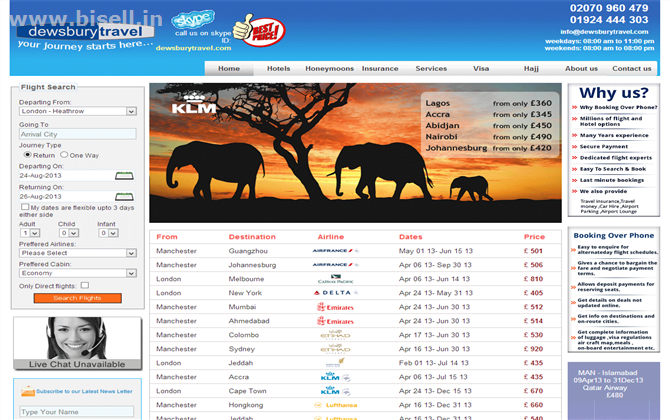This screenshot has height=420, width=670.
Task: Open the Departing From dropdown
Action: point(78,111)
